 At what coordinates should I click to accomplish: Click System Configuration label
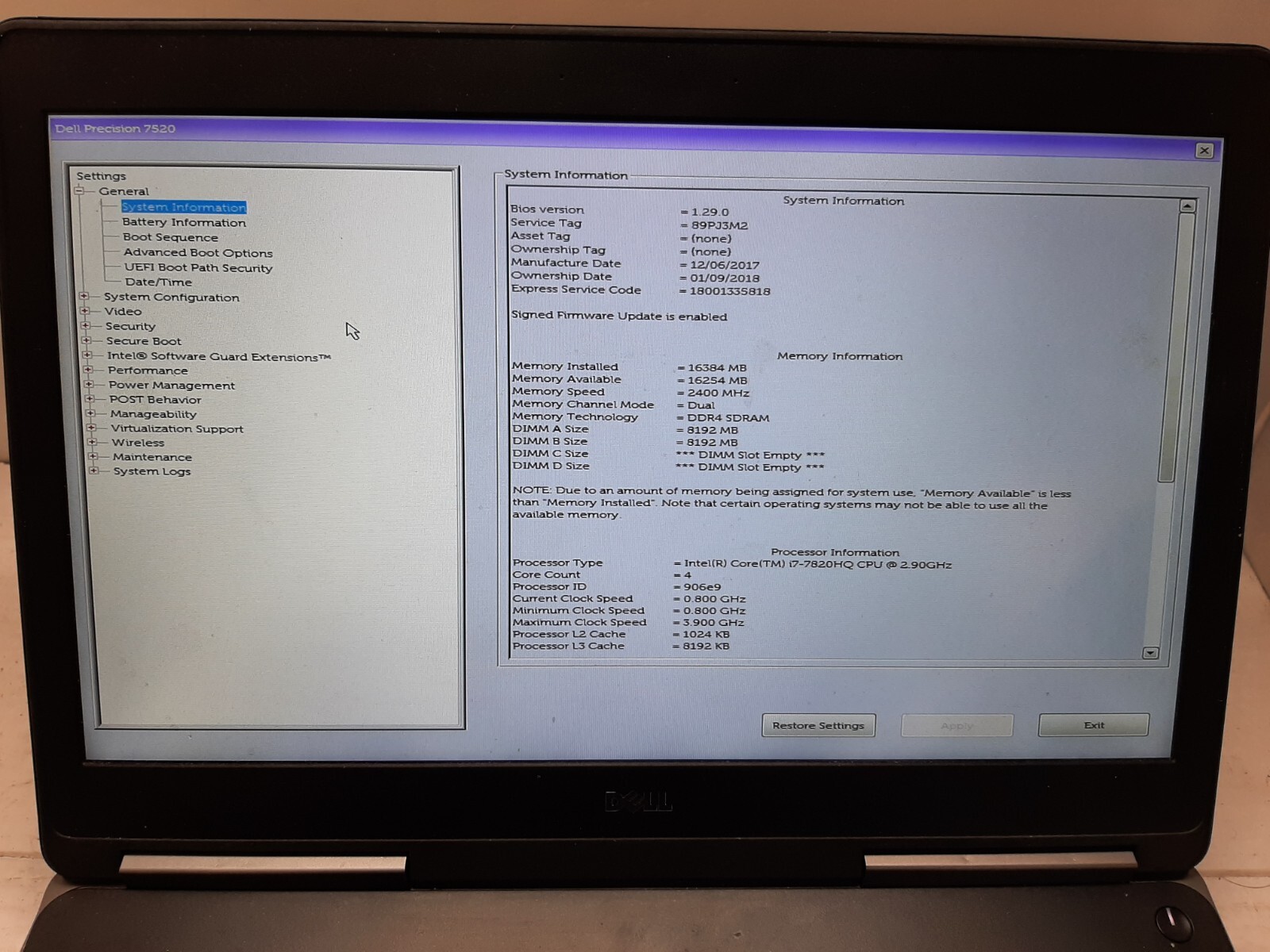coord(171,297)
